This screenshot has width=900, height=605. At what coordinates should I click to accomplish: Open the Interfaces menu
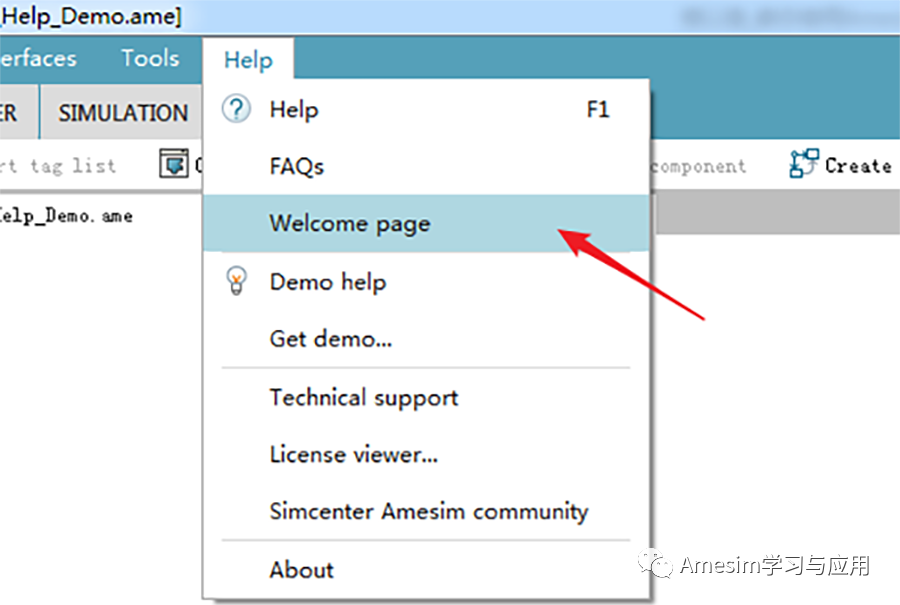(38, 58)
